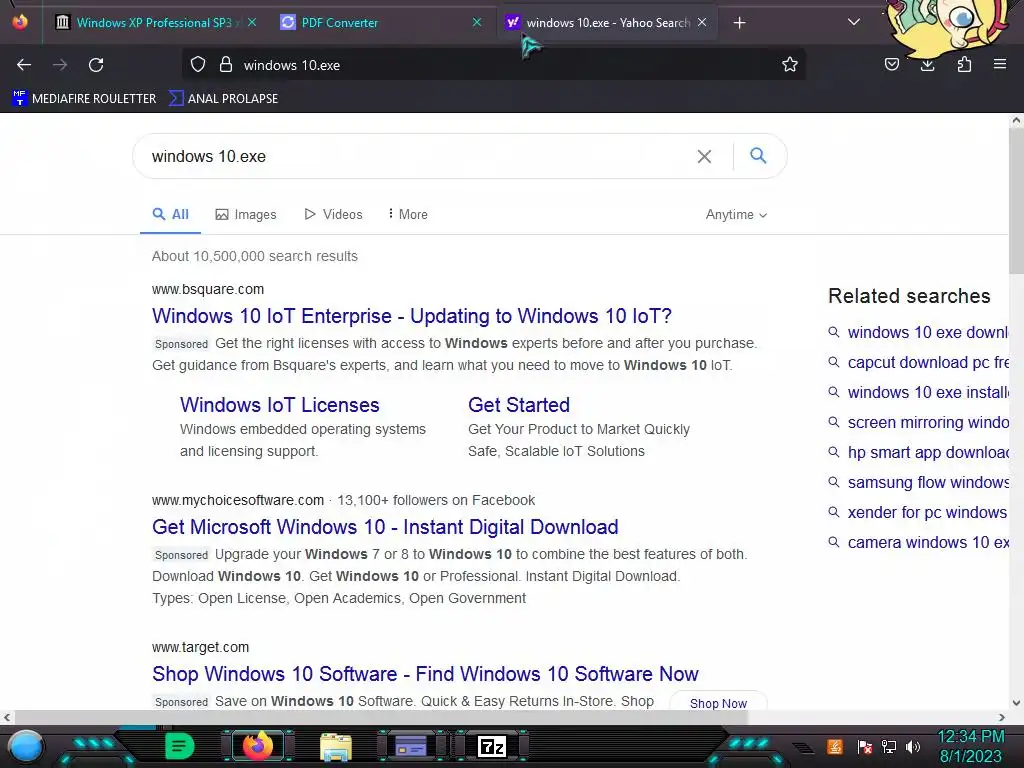
Task: Open the More results menu
Action: [408, 214]
